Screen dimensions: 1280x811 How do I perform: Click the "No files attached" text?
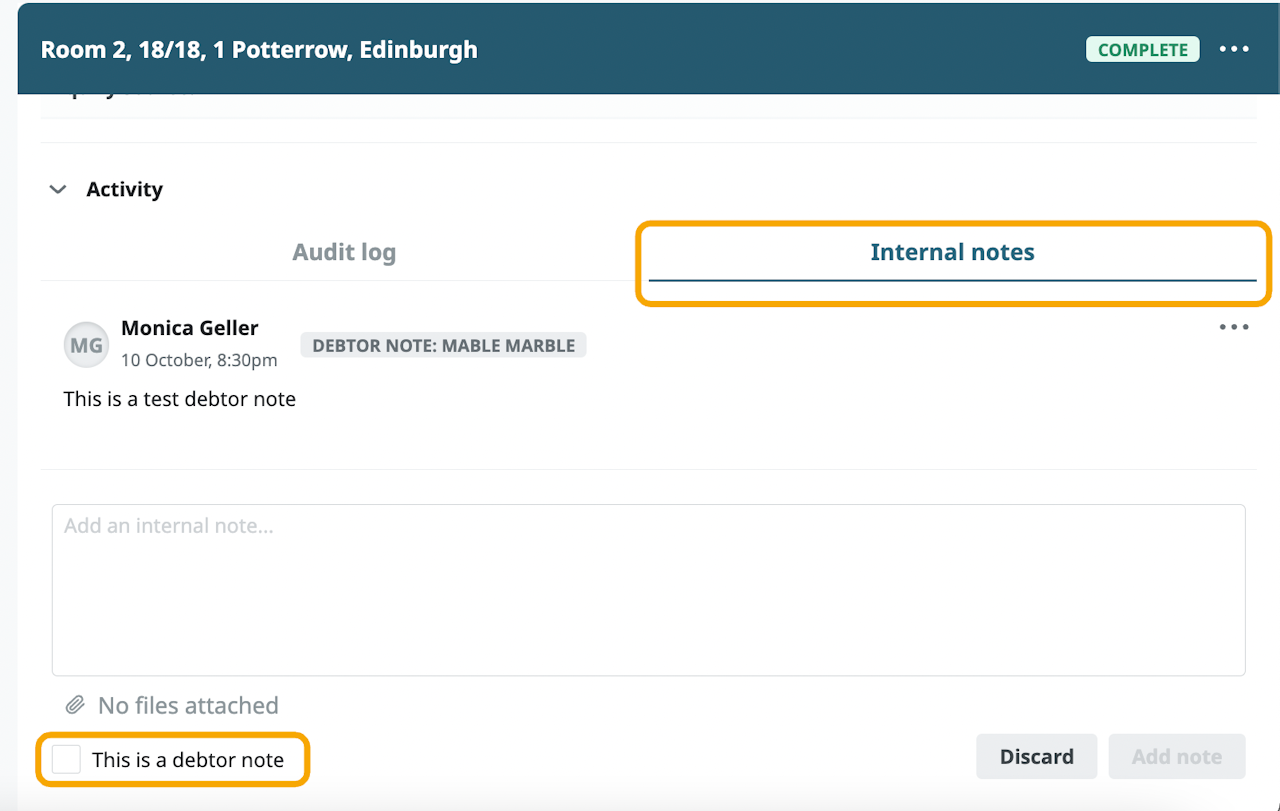[188, 706]
